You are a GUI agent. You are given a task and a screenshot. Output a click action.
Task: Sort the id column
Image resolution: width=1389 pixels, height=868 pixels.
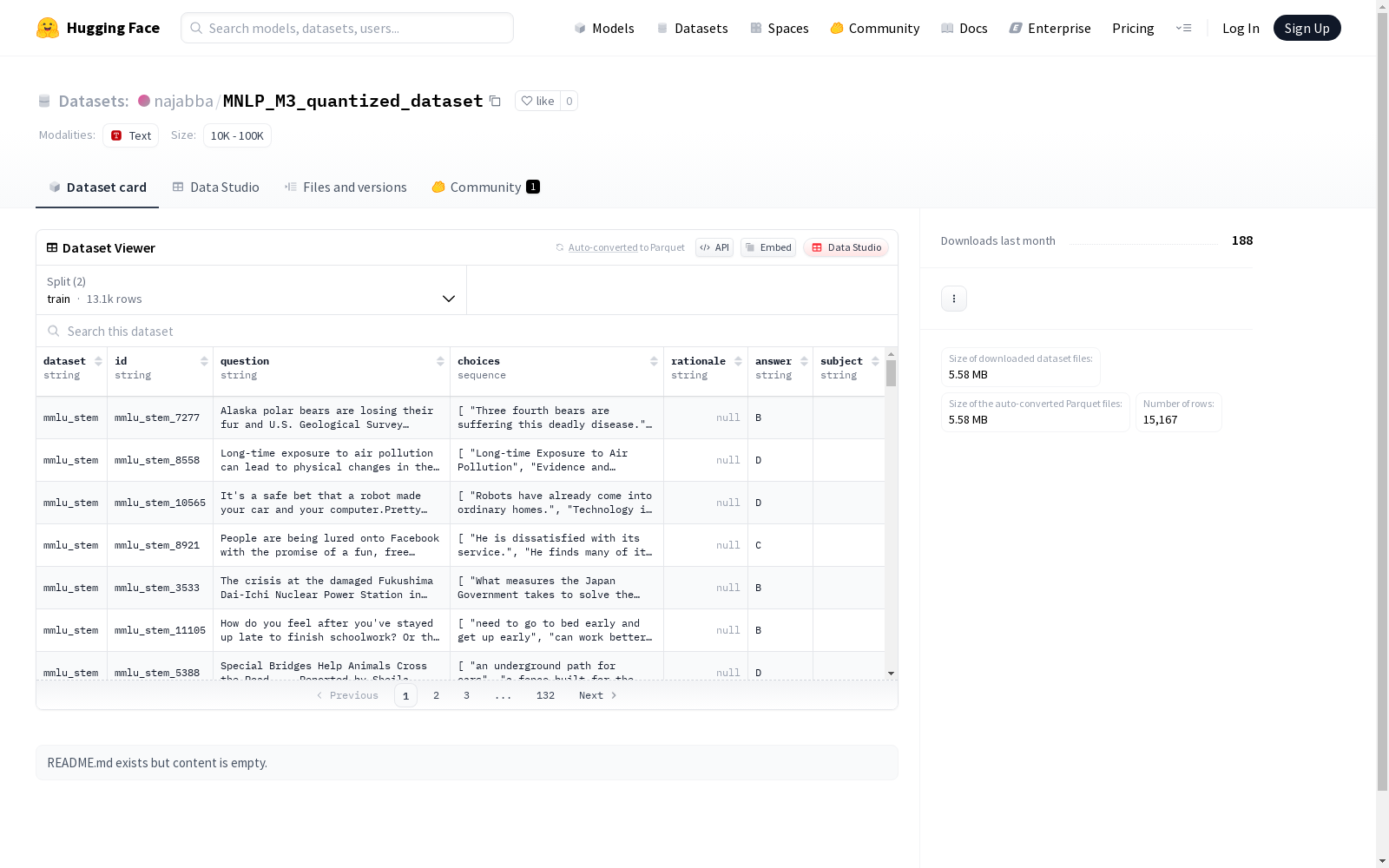pos(204,361)
